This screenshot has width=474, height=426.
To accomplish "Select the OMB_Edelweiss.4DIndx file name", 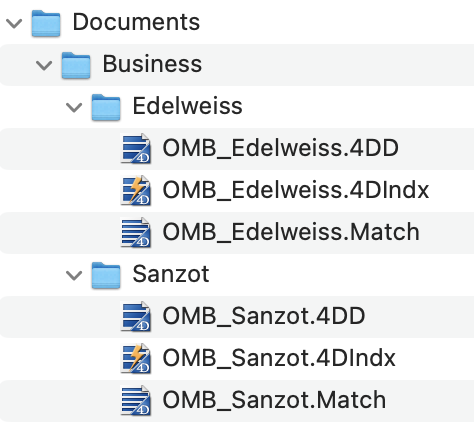I will pyautogui.click(x=296, y=190).
